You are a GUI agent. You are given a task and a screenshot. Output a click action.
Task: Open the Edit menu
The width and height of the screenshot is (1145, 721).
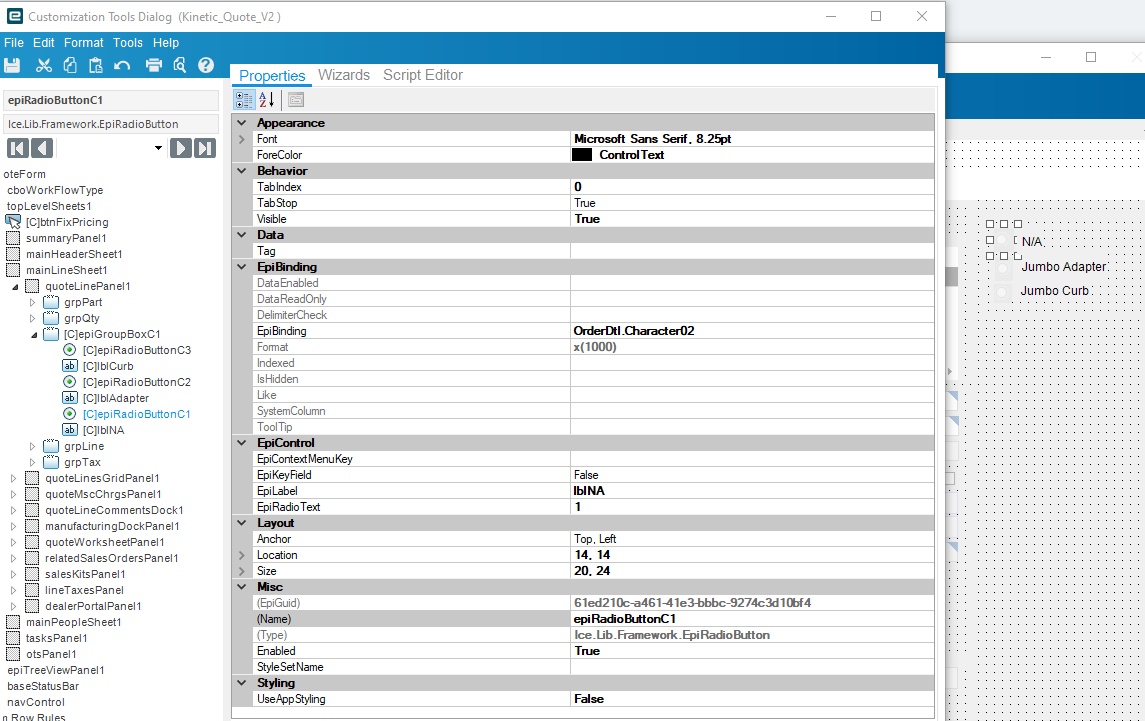44,42
